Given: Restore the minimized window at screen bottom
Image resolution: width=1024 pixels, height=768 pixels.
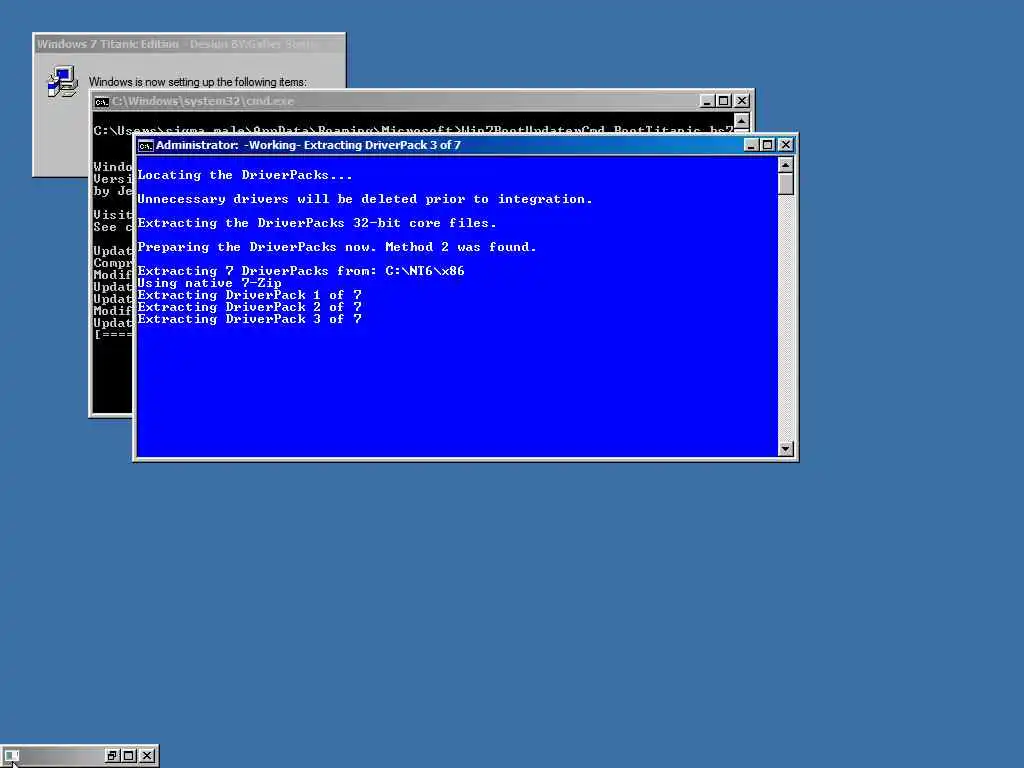Looking at the screenshot, I should coord(112,756).
